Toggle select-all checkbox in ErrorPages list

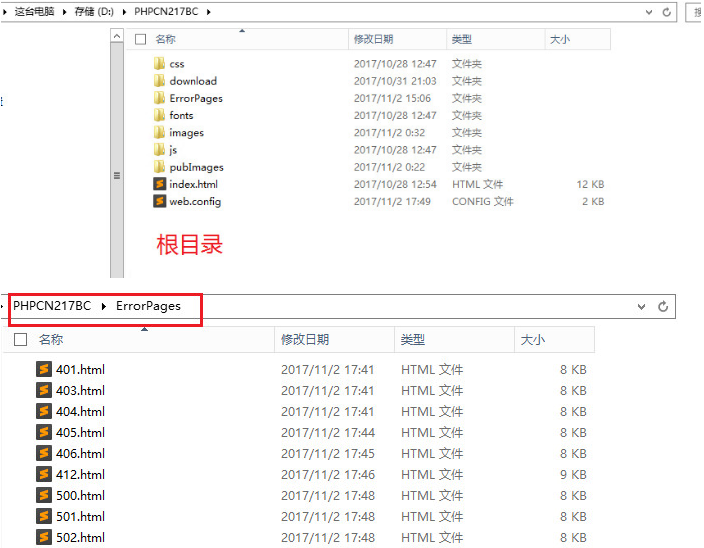pos(21,340)
